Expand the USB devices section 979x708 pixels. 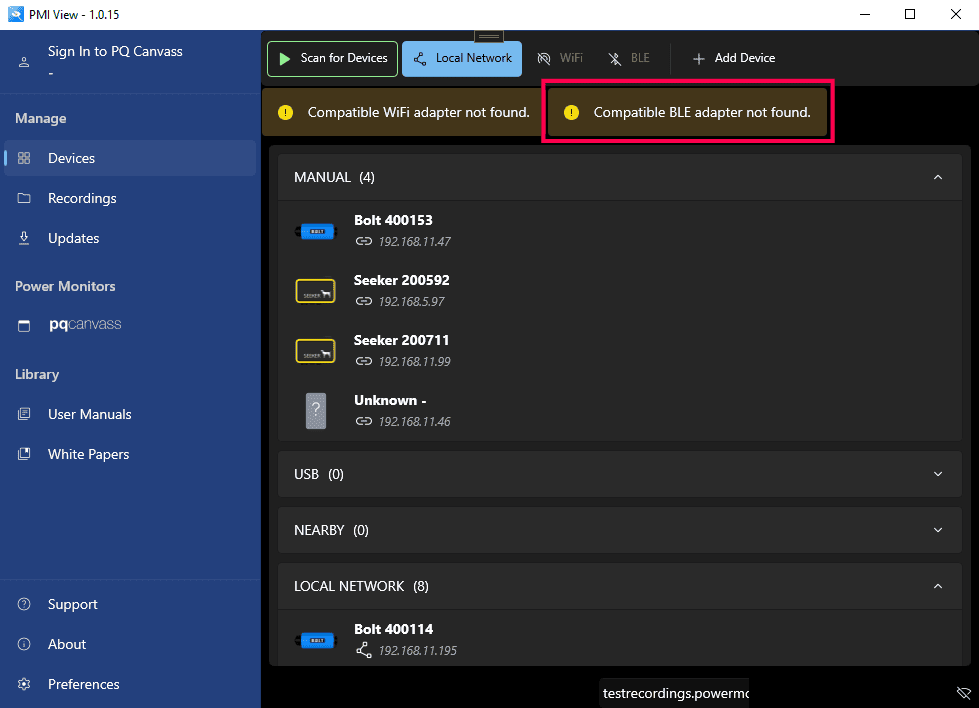tap(937, 474)
